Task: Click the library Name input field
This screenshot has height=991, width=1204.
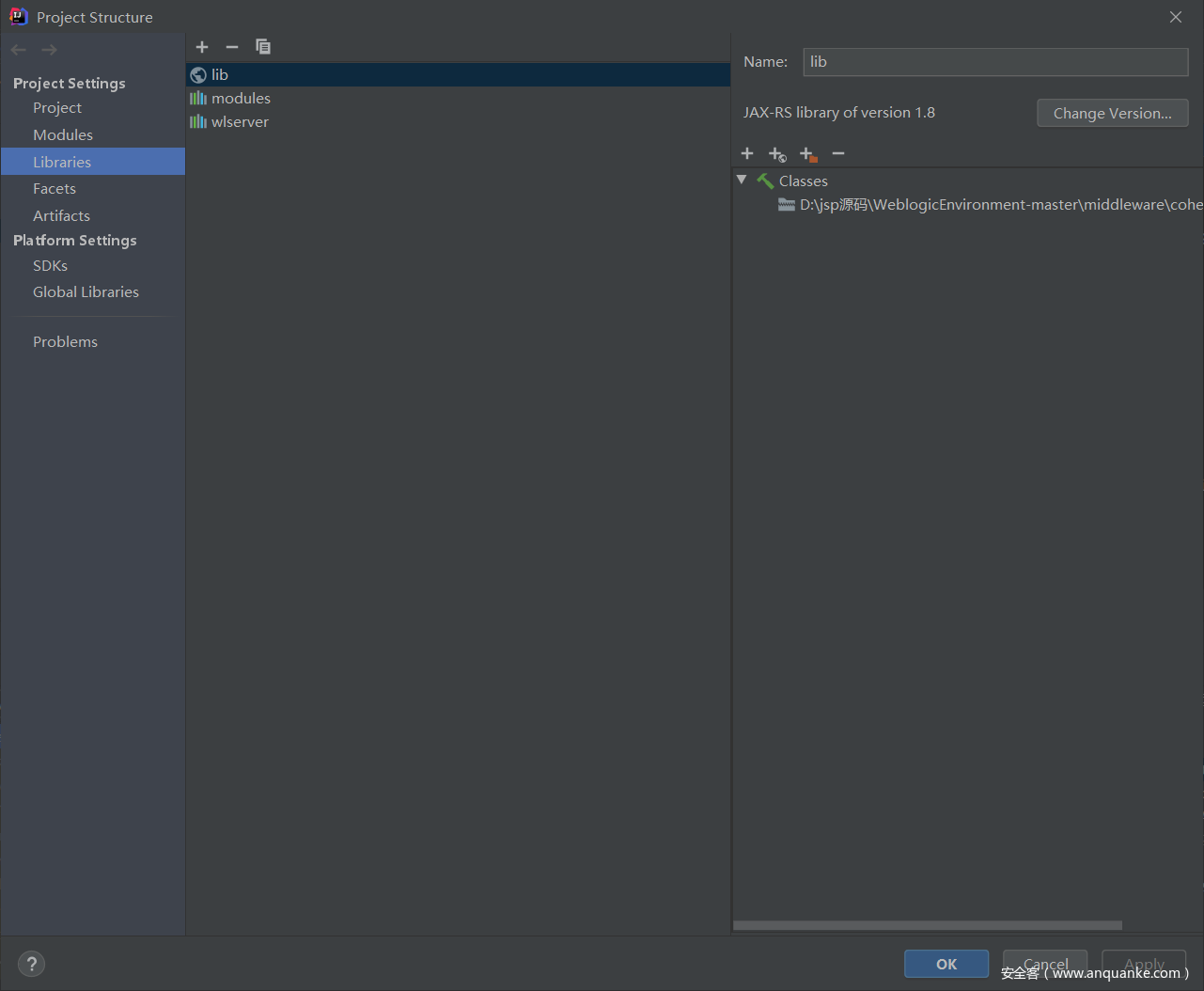Action: click(x=994, y=62)
